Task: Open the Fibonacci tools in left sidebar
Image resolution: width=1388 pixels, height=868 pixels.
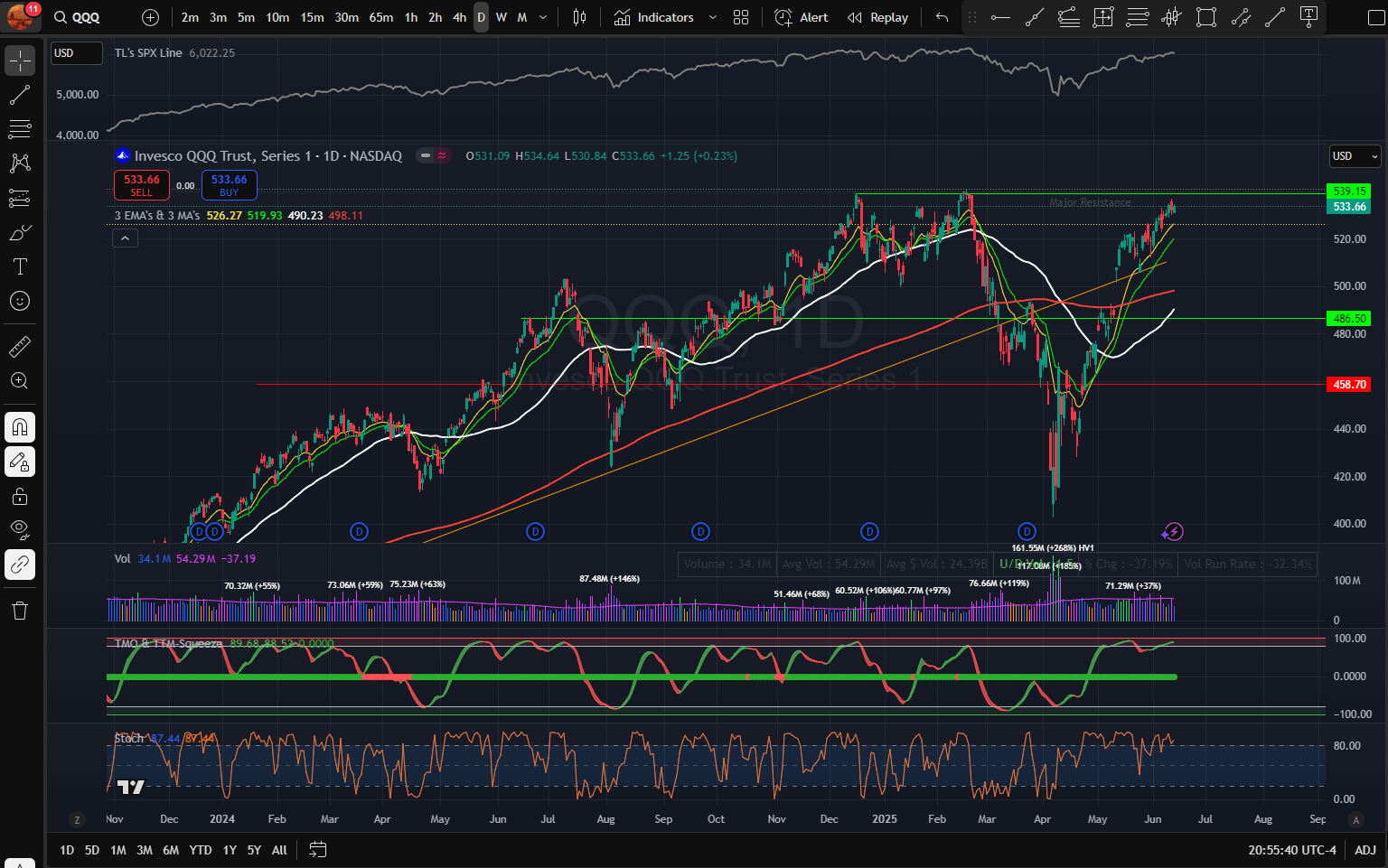Action: pyautogui.click(x=20, y=129)
